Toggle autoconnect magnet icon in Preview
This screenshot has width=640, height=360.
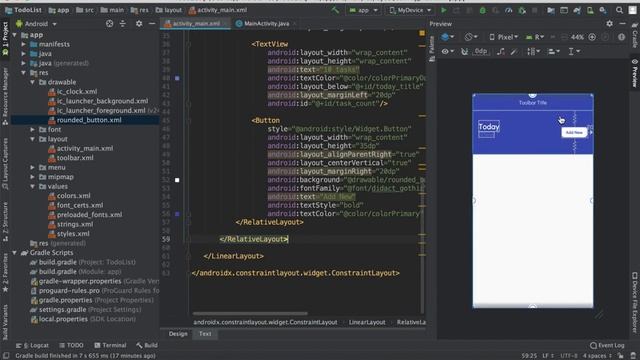click(x=464, y=51)
